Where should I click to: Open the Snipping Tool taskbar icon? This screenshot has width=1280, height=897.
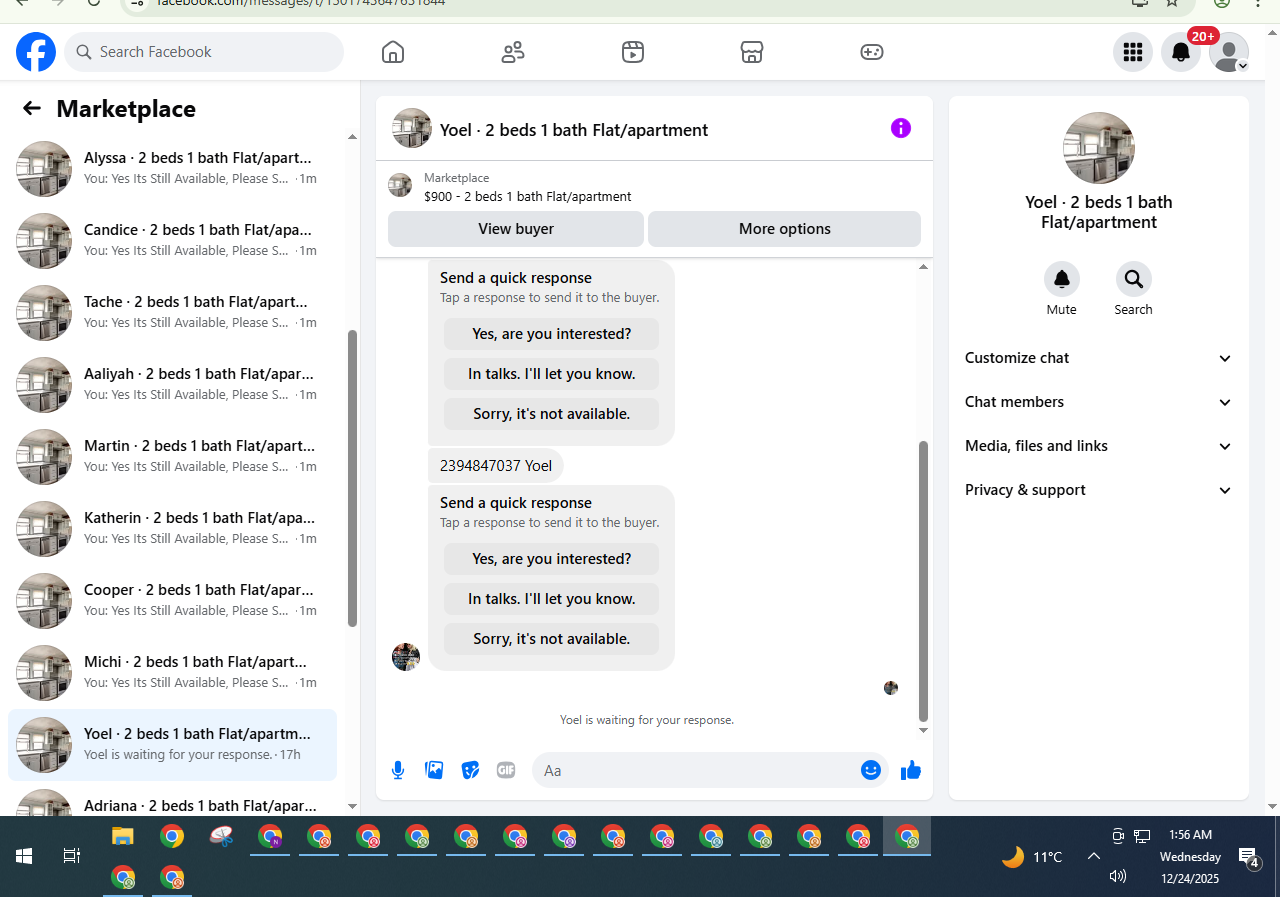click(221, 837)
